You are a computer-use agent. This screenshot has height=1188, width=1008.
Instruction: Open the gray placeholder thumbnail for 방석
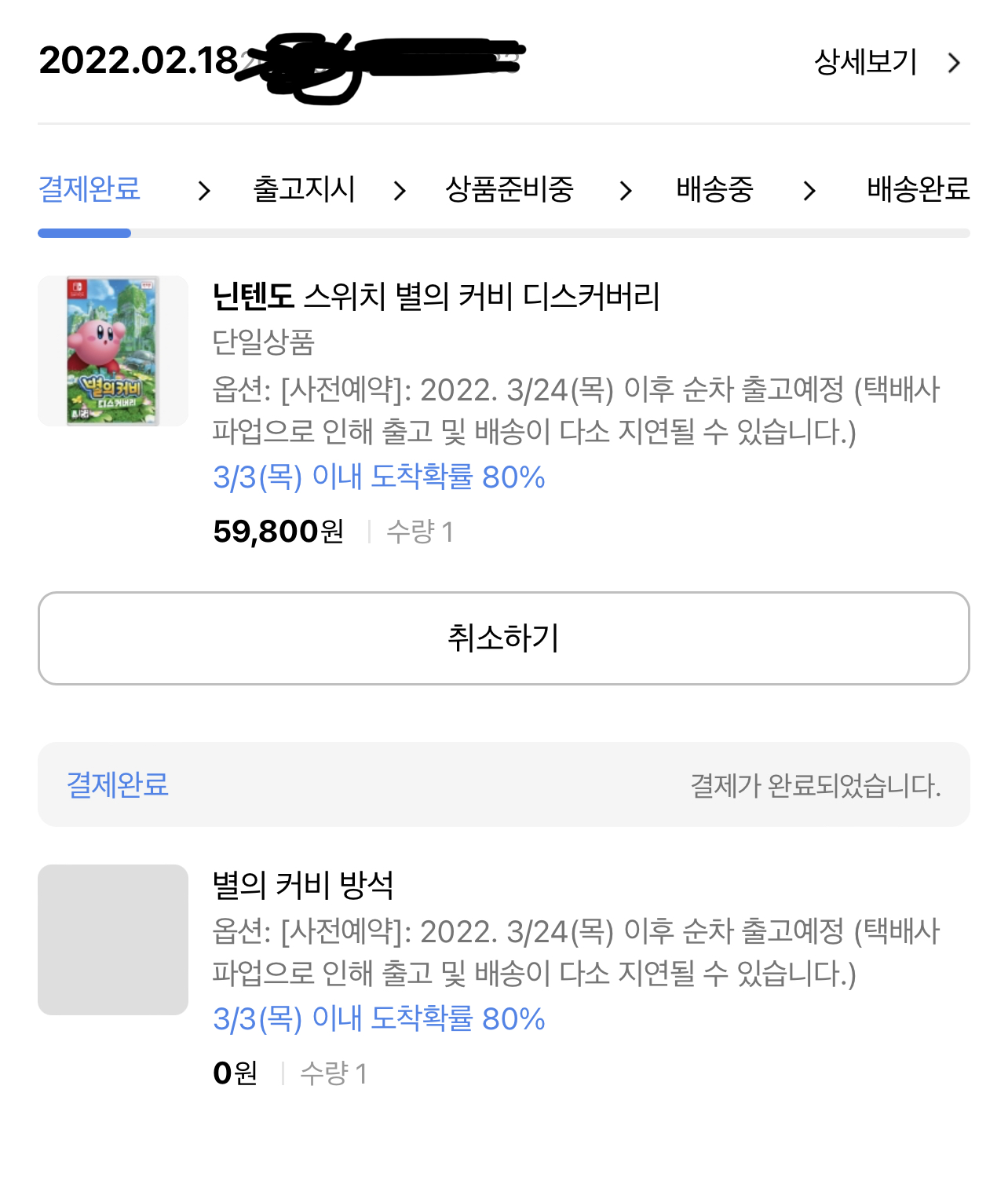point(113,940)
